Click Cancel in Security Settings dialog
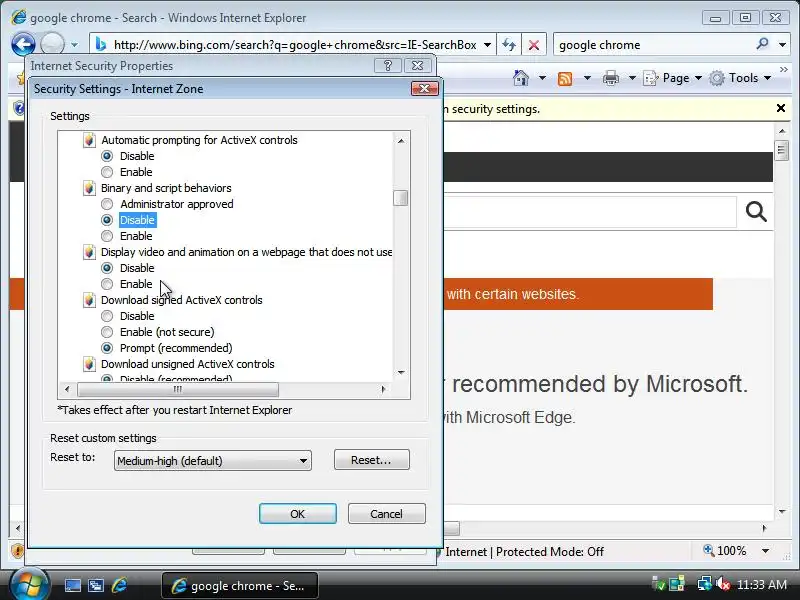The width and height of the screenshot is (800, 600). point(387,514)
